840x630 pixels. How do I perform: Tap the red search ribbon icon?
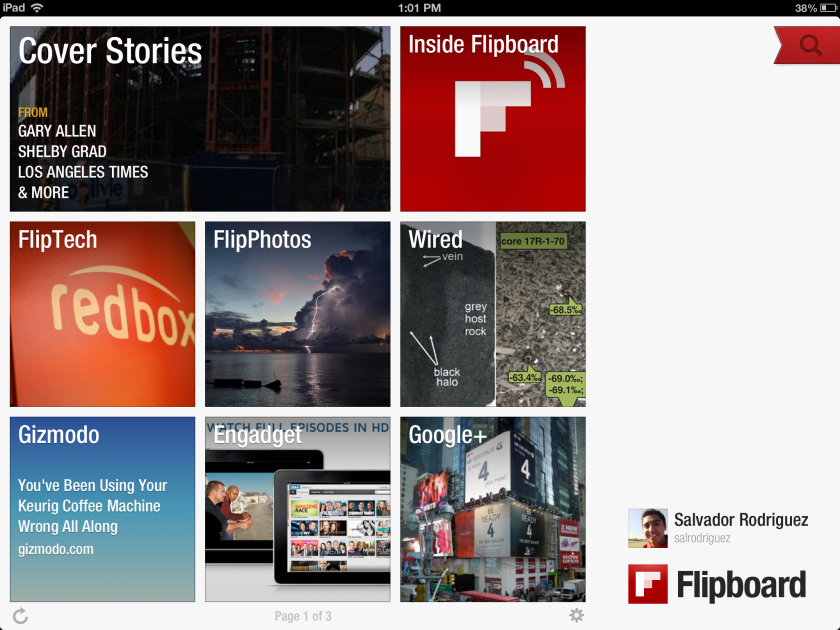808,46
